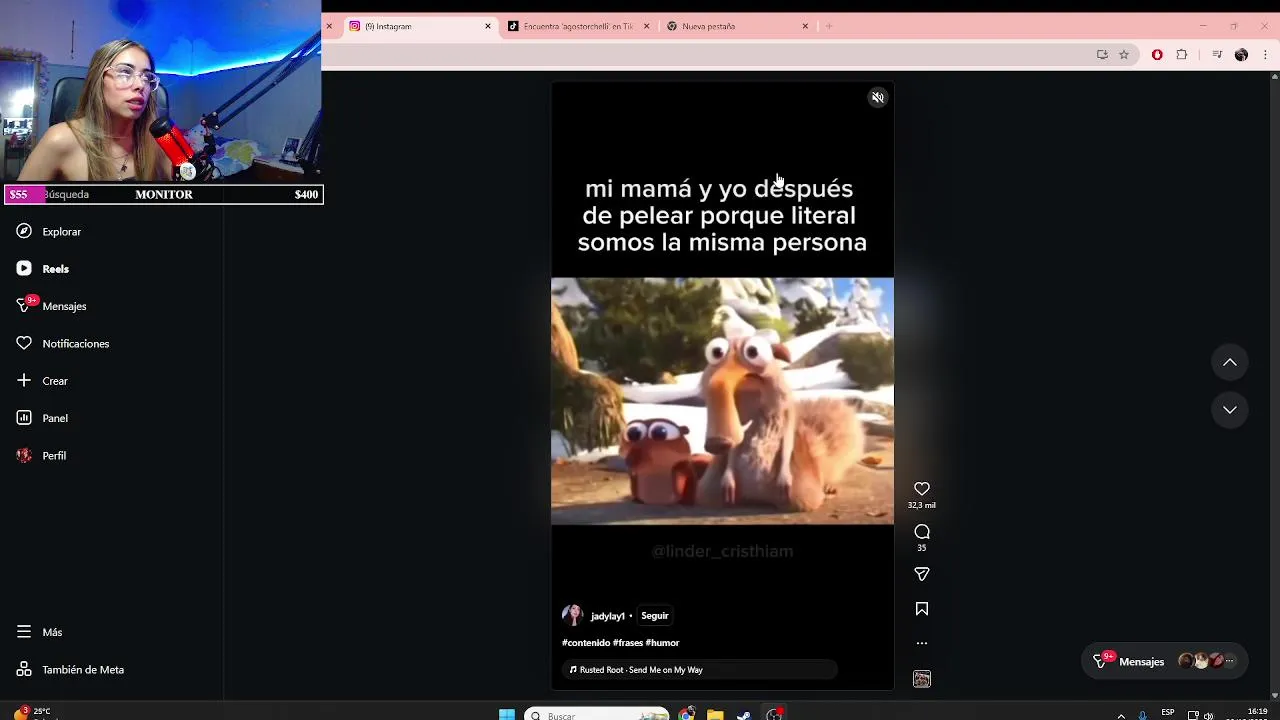This screenshot has height=720, width=1280.
Task: Click the install app icon in address bar
Action: click(1102, 55)
